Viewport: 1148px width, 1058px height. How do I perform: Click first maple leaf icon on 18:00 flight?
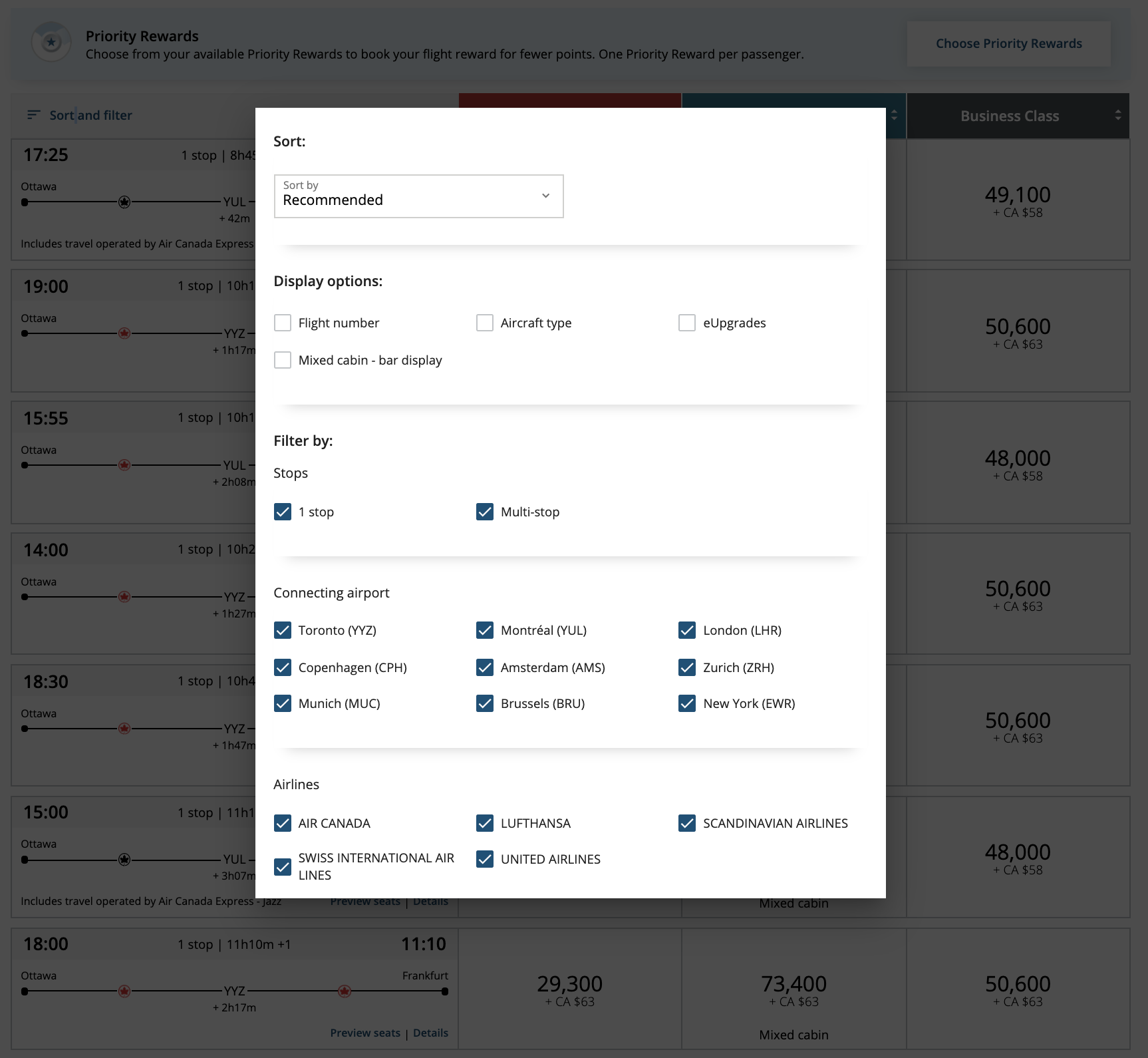point(124,991)
